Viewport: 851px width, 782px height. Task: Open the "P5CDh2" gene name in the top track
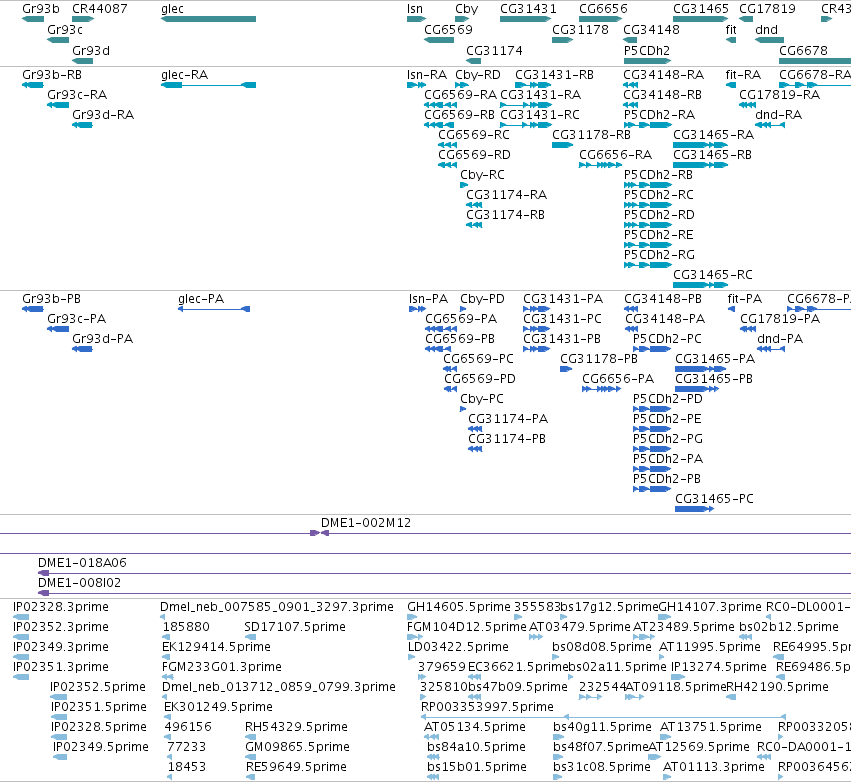coord(647,50)
